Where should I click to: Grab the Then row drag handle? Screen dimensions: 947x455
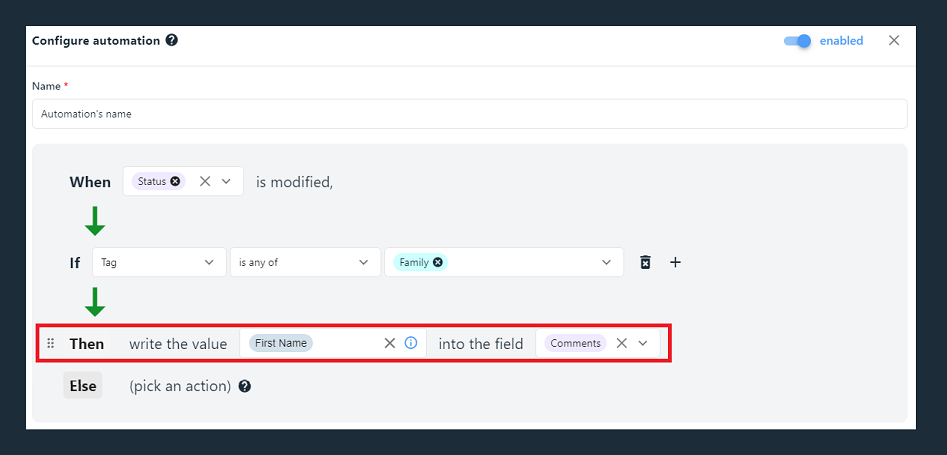(x=51, y=343)
